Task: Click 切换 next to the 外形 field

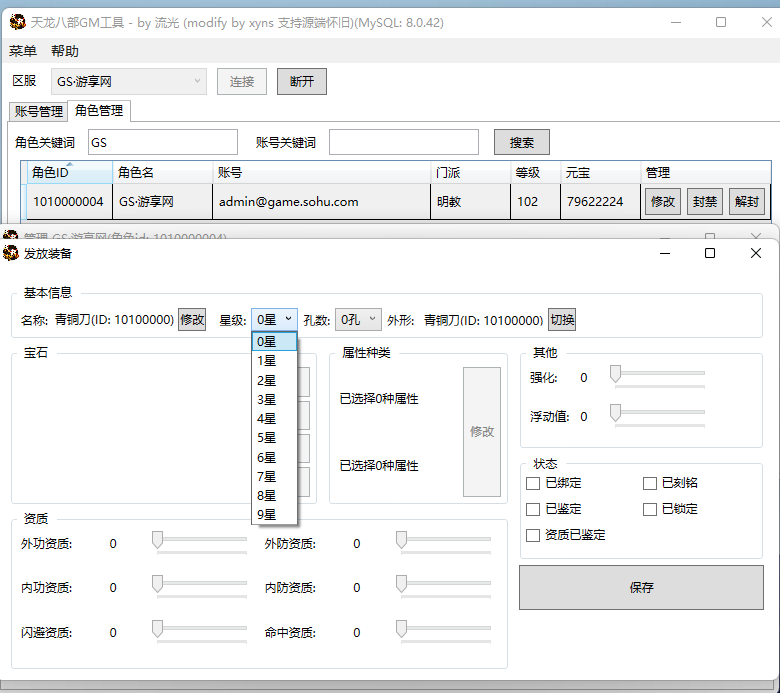Action: click(562, 320)
